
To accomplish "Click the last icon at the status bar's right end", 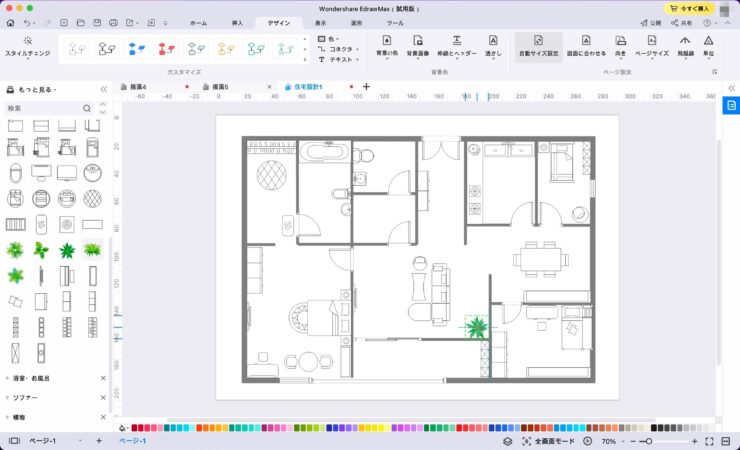I will coord(726,441).
